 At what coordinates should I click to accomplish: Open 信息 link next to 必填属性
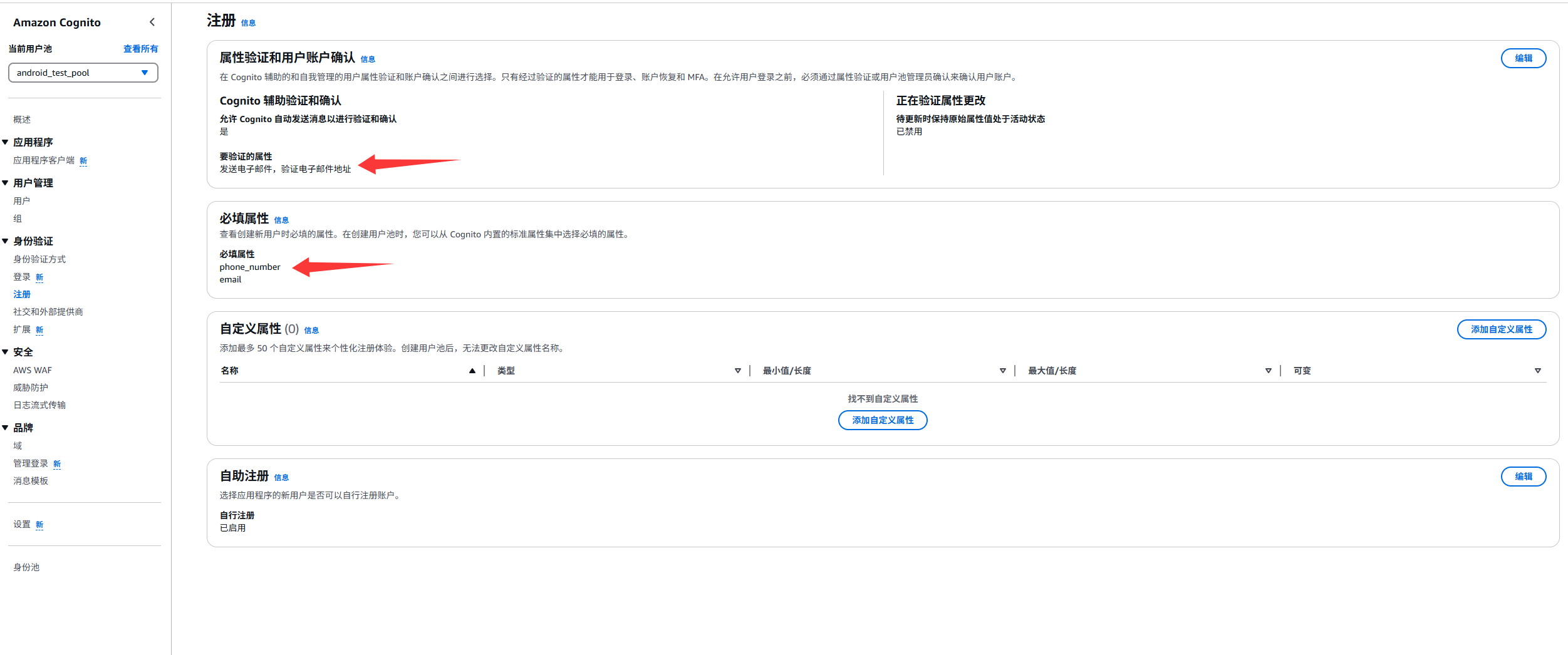281,220
